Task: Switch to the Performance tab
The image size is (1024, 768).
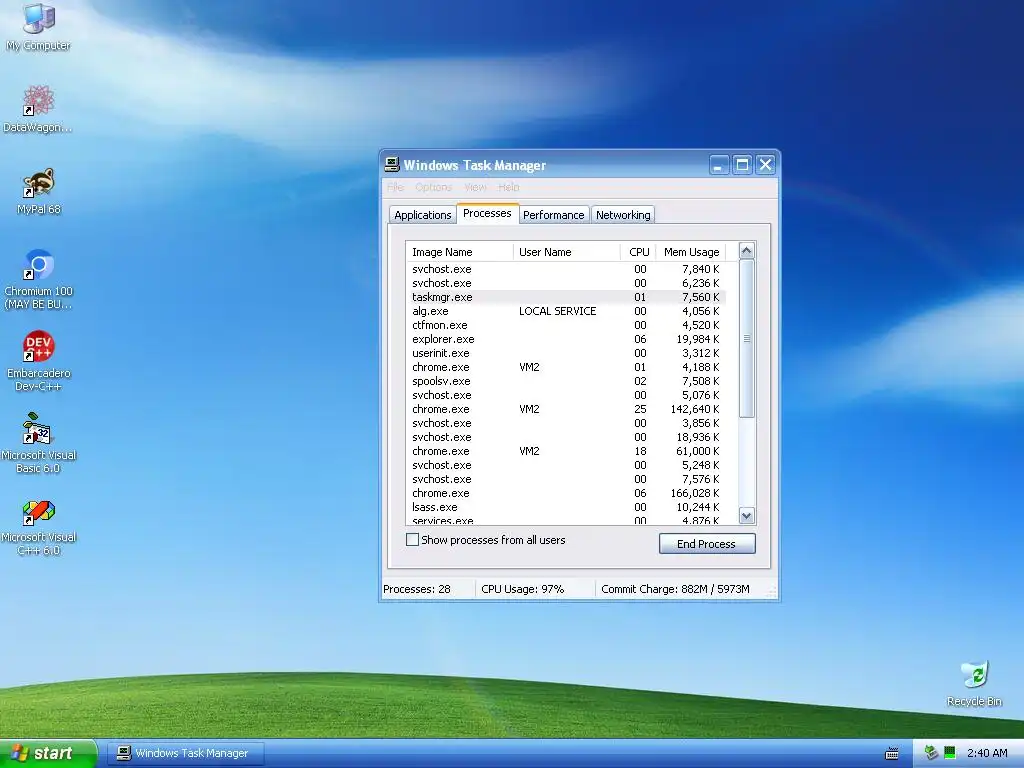Action: pyautogui.click(x=554, y=215)
